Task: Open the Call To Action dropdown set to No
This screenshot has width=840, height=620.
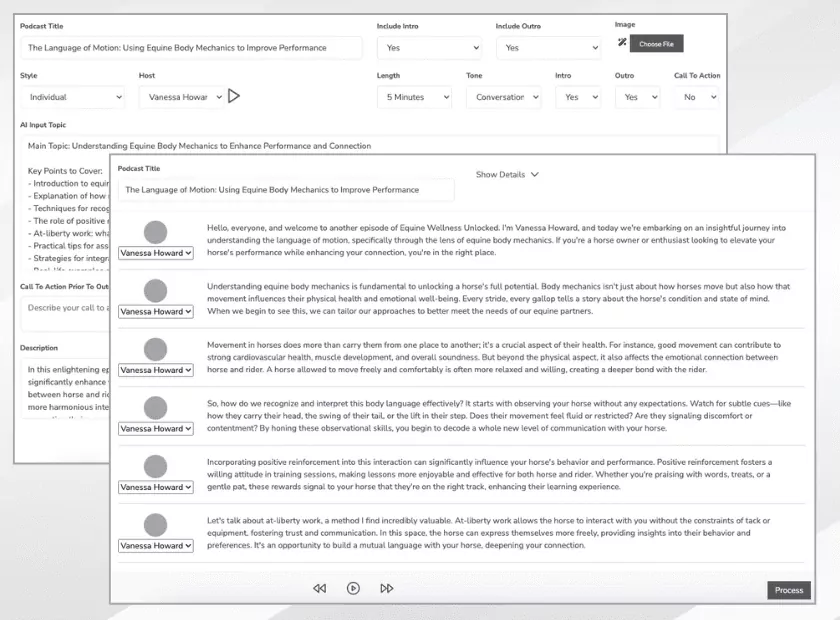Action: [697, 97]
